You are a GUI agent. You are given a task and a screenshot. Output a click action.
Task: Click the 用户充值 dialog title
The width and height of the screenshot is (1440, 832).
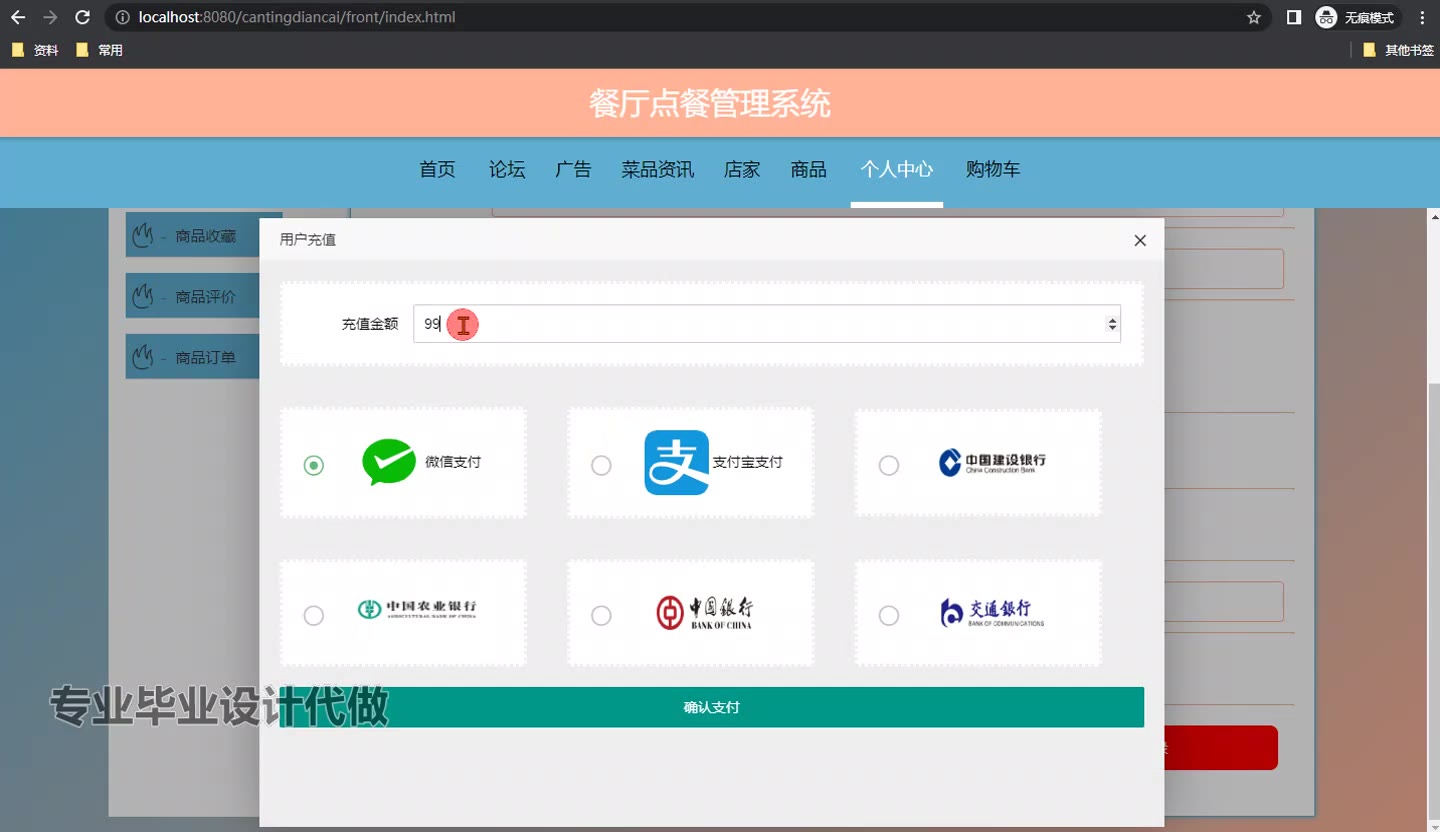click(308, 240)
